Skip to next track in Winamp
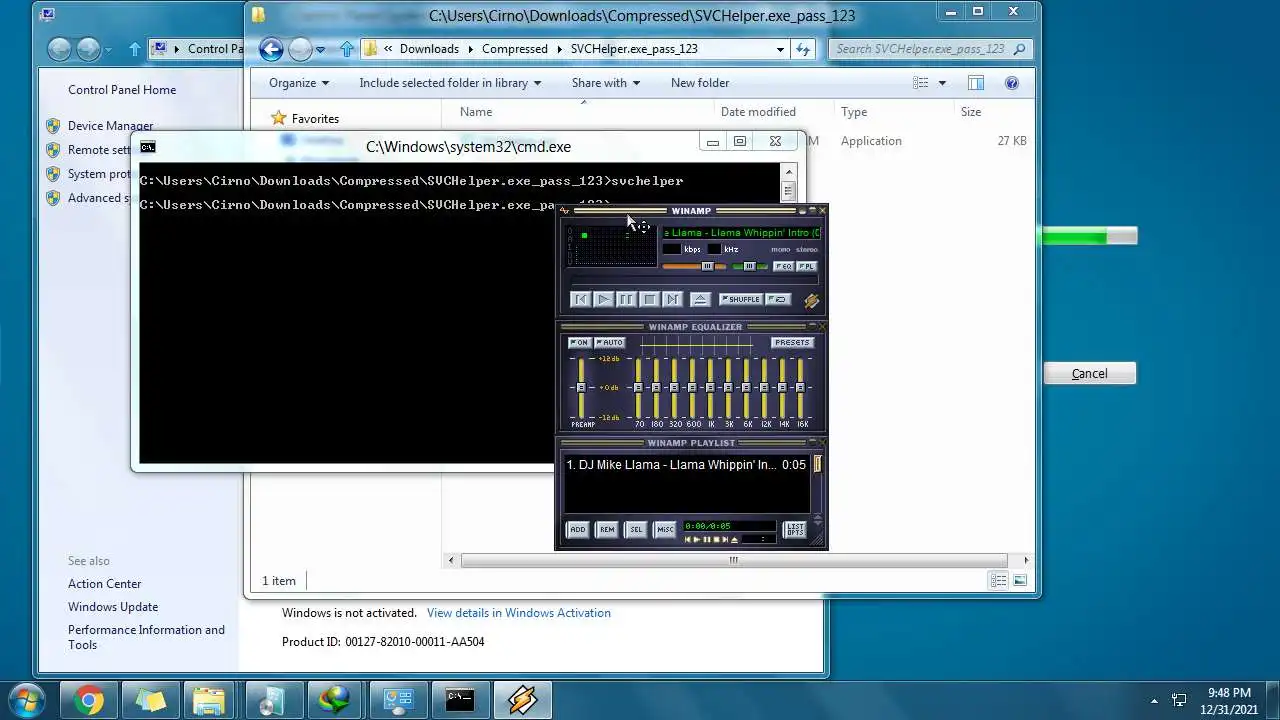 pos(672,299)
